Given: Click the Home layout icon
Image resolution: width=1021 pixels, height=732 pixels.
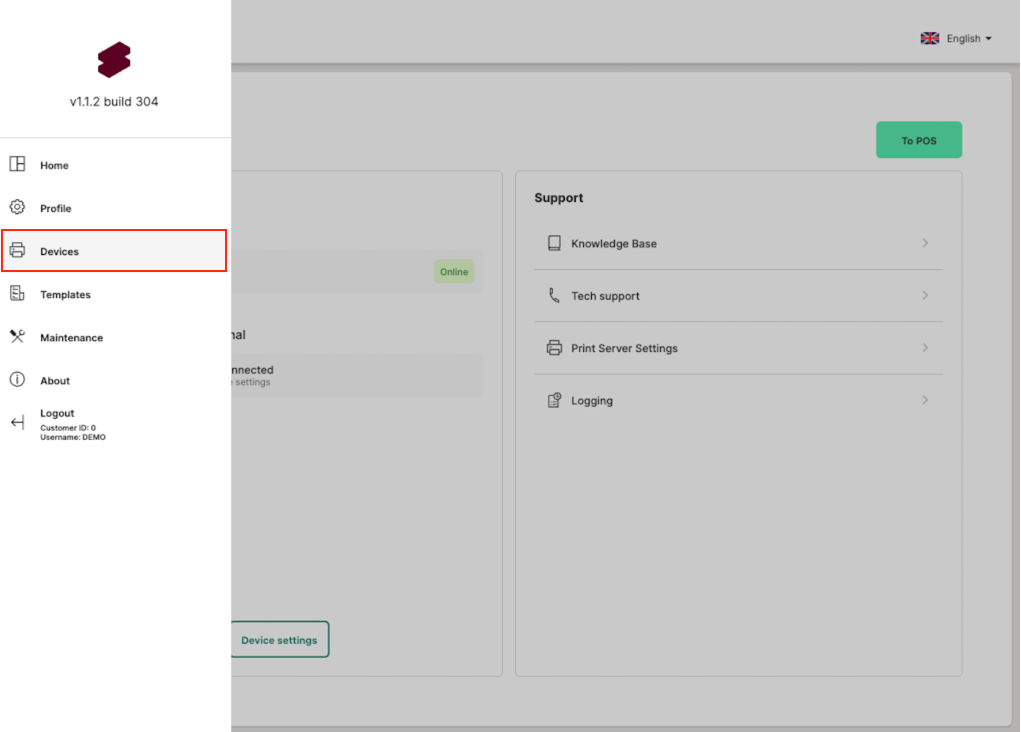Looking at the screenshot, I should (17, 165).
